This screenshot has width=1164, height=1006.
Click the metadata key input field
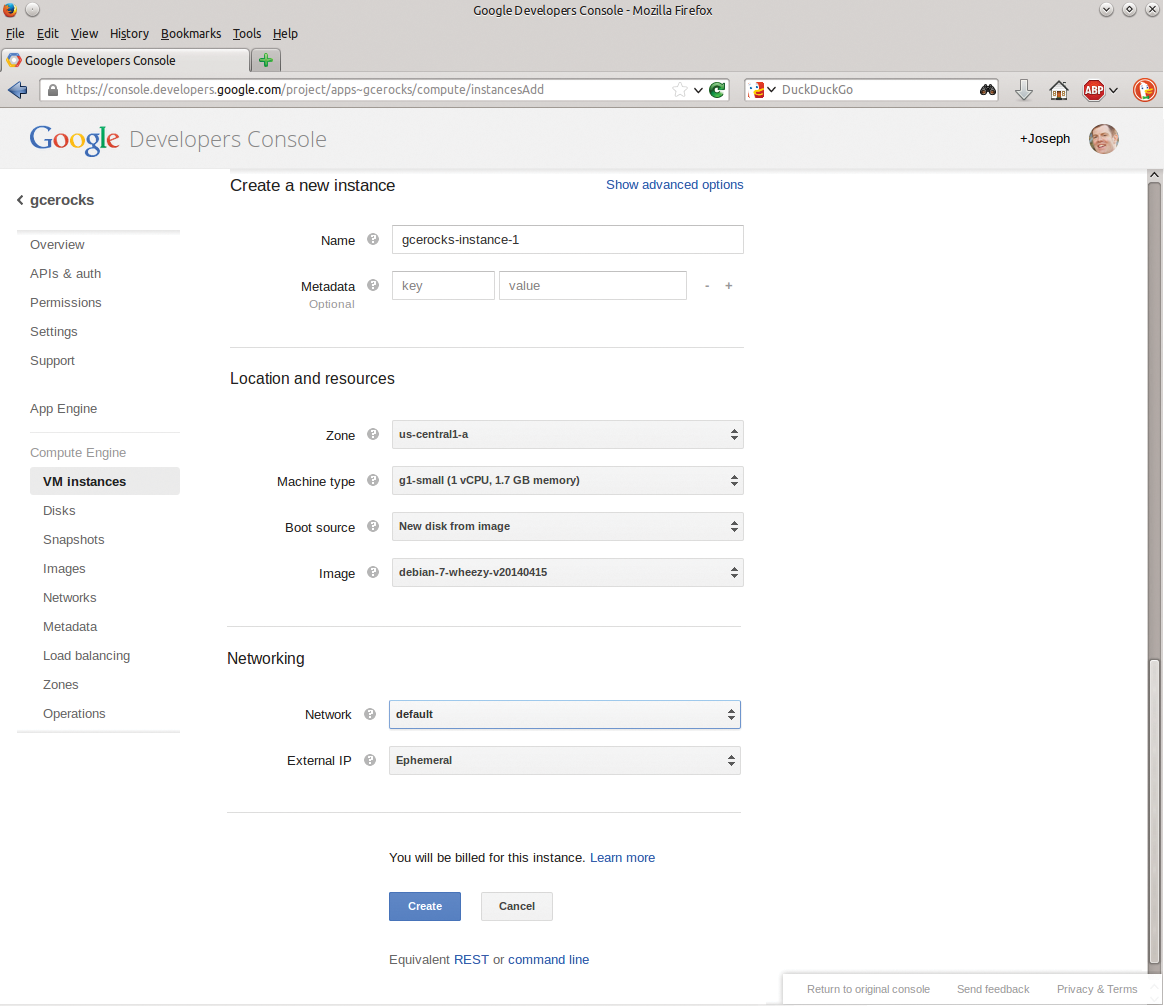tap(443, 285)
